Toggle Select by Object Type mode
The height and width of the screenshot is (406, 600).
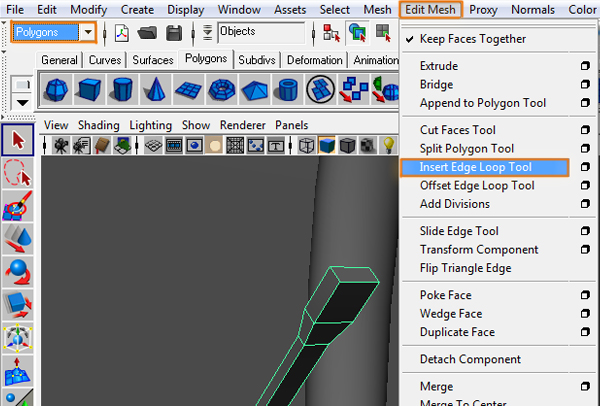coord(357,33)
